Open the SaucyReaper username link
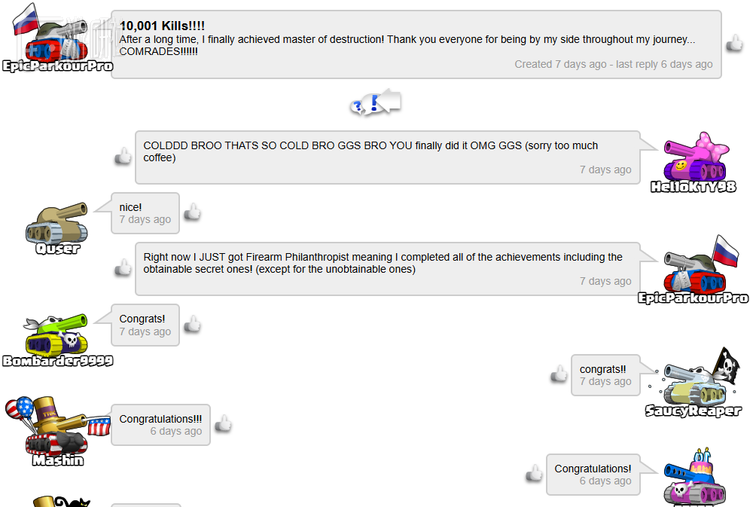 [x=694, y=410]
